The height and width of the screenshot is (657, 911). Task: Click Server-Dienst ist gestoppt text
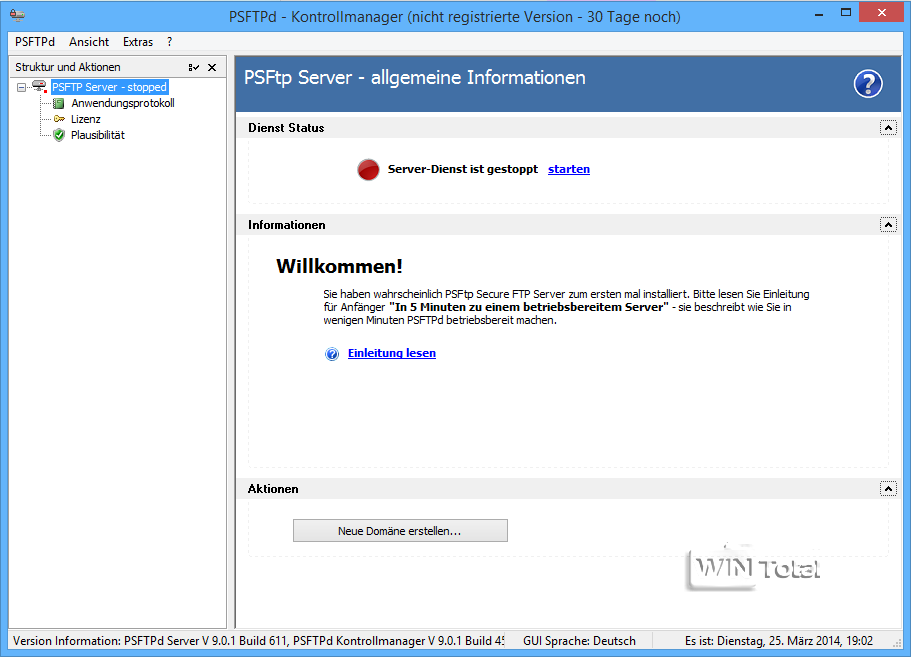pos(462,169)
